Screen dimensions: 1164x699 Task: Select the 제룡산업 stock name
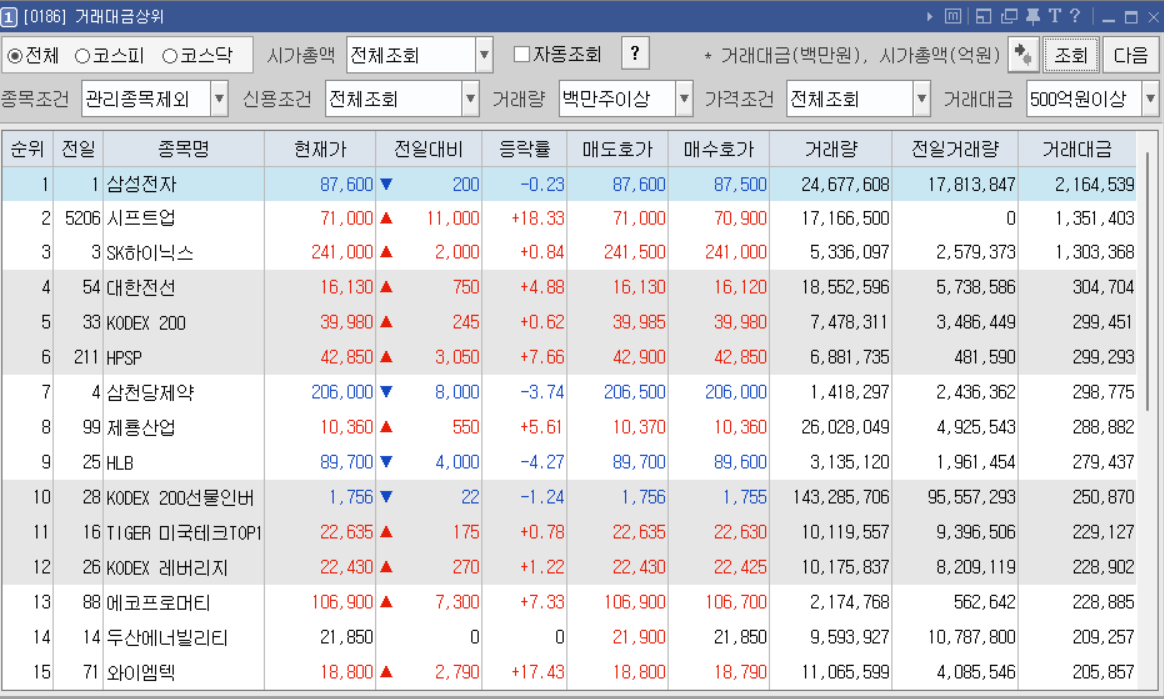[141, 427]
